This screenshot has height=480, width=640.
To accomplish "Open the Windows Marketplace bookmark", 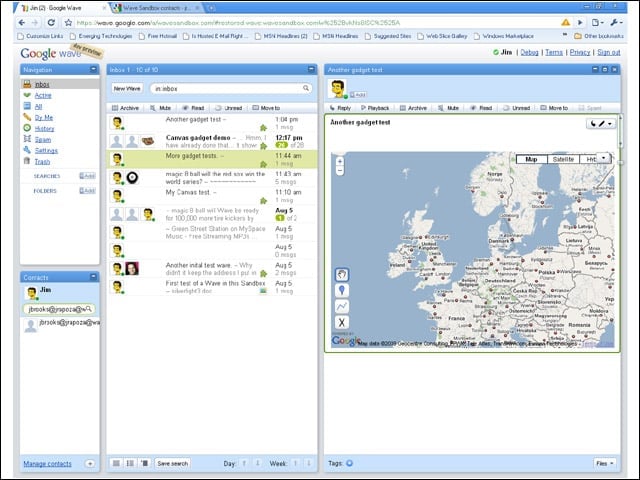I will [x=504, y=36].
